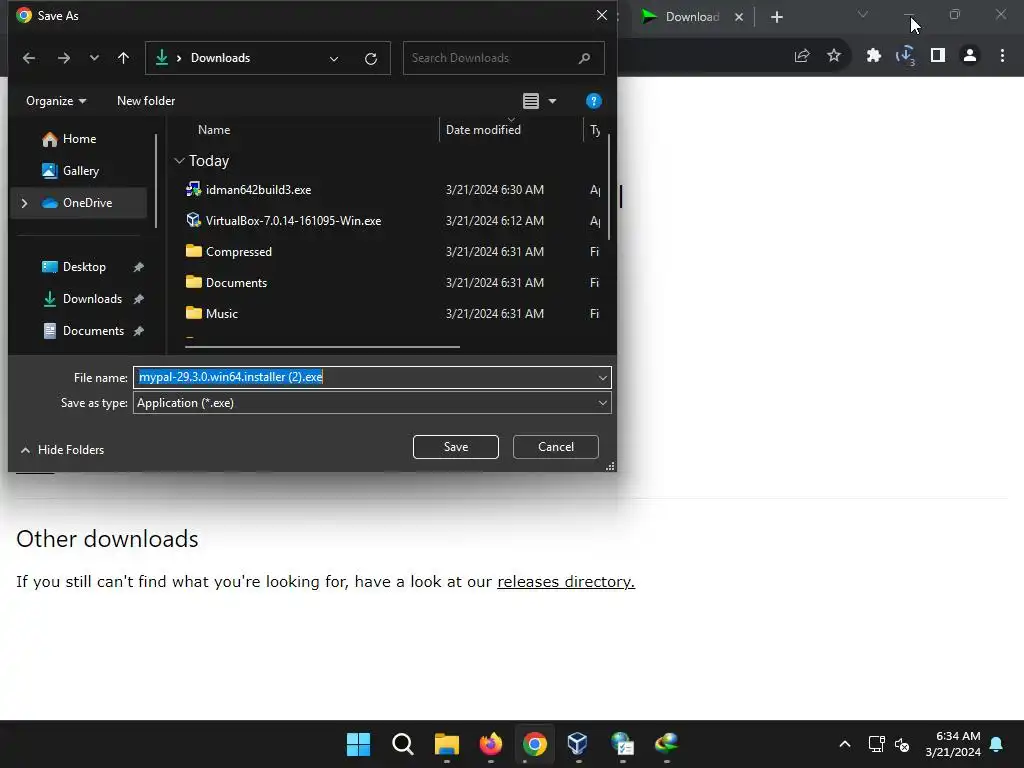Click the IDM download extension icon
Screen dimensions: 1024x768
[x=906, y=56]
